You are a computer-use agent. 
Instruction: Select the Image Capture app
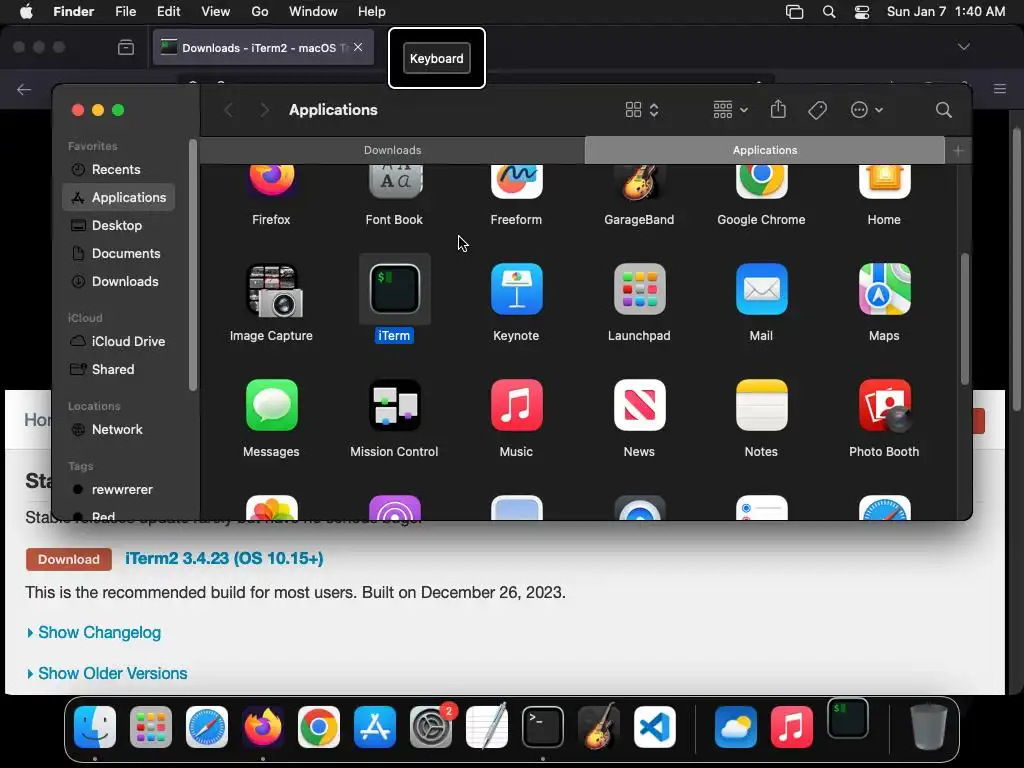[273, 289]
